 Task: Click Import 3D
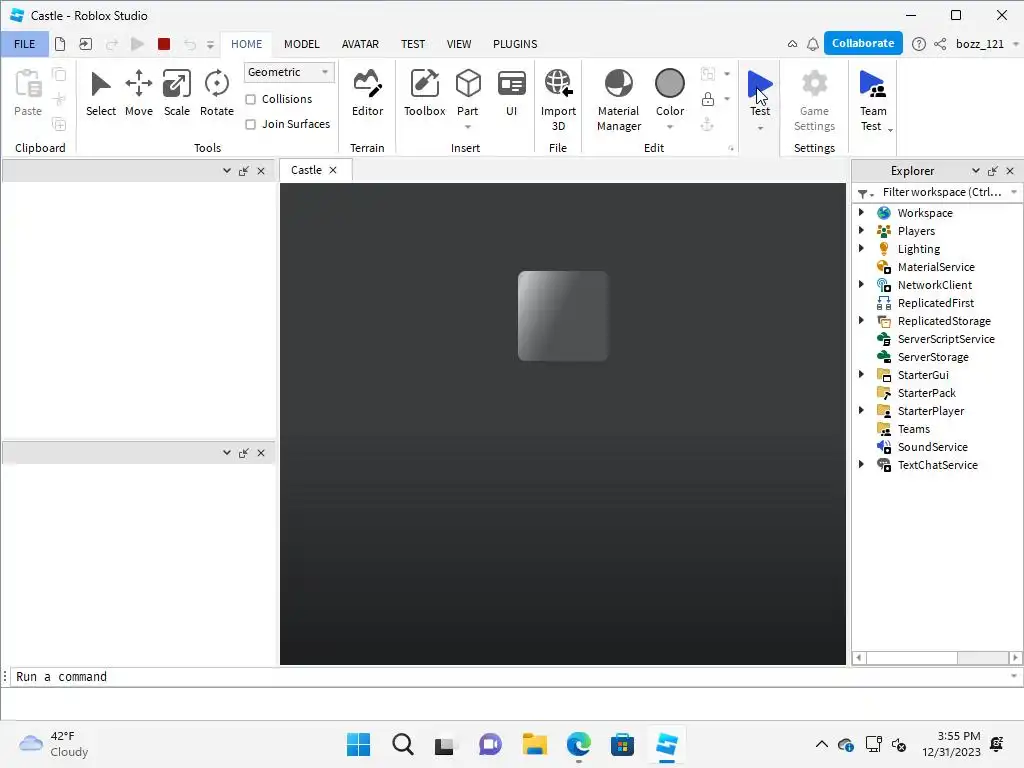pos(558,100)
